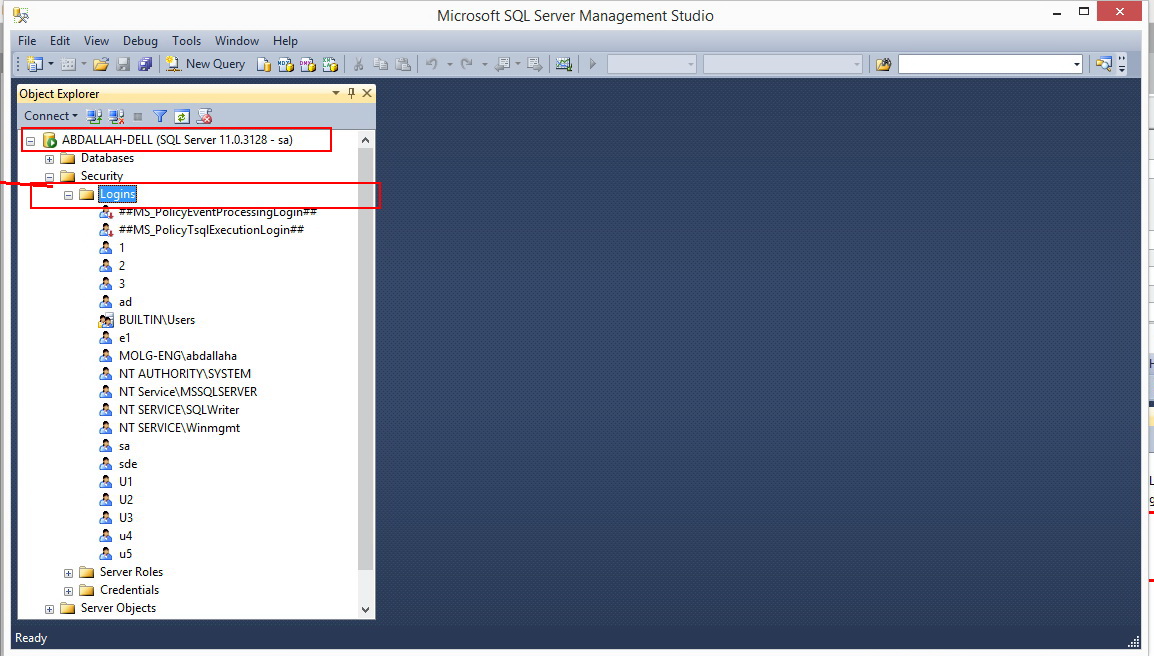Expand the Server Objects folder
1154x656 pixels.
[x=49, y=609]
